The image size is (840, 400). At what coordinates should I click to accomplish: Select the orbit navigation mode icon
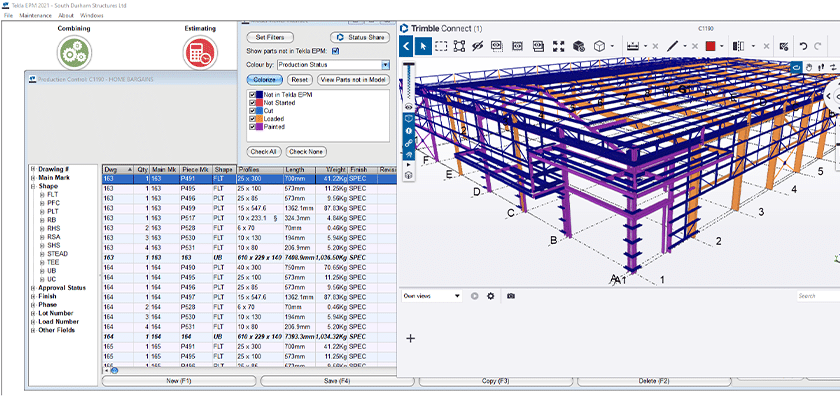click(796, 67)
